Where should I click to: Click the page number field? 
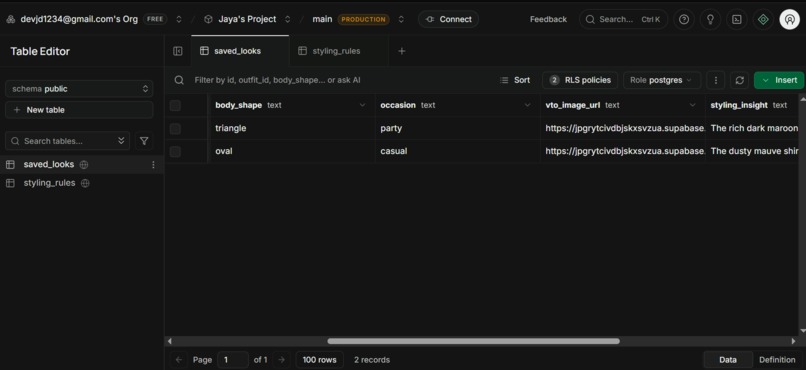click(x=233, y=360)
